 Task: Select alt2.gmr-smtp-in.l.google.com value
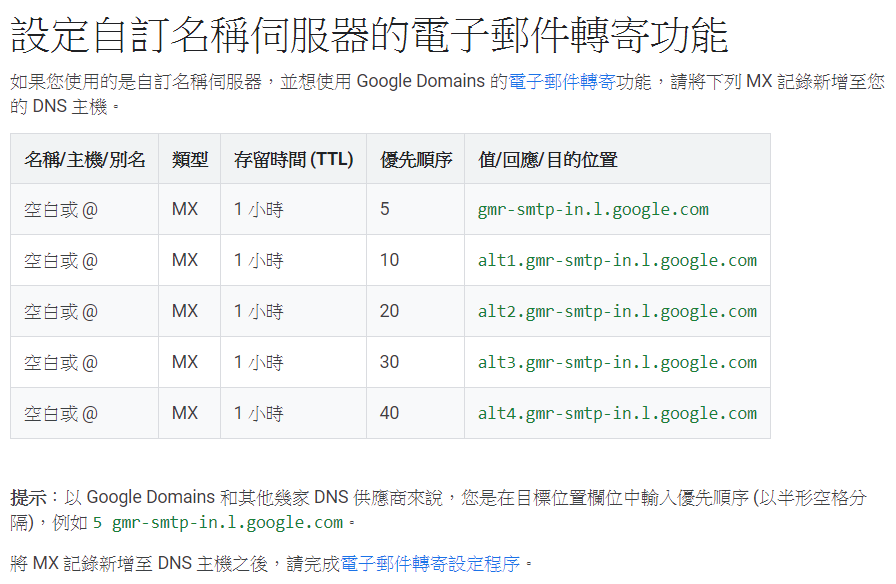(617, 311)
